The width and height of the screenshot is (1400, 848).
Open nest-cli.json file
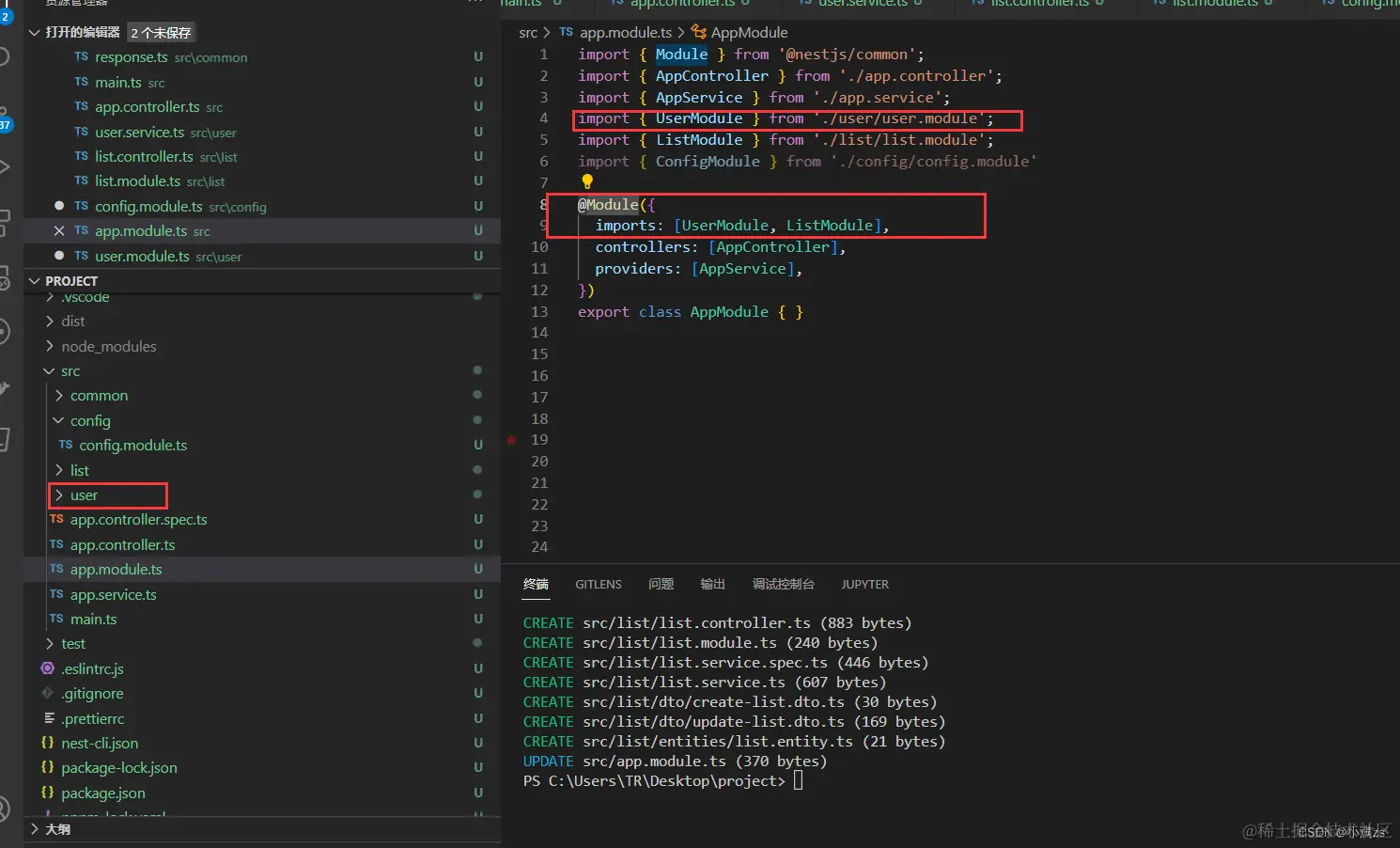(261, 743)
